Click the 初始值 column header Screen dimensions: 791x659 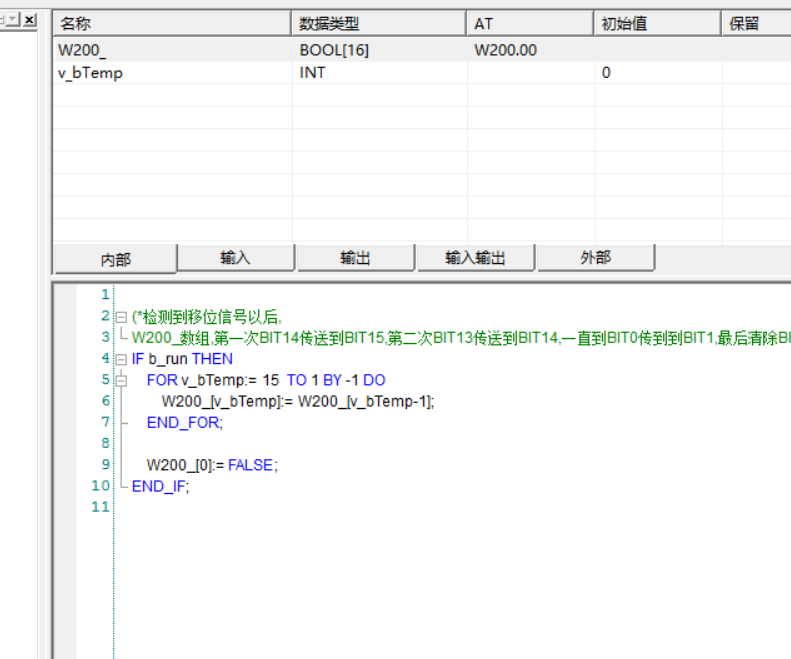(x=656, y=24)
